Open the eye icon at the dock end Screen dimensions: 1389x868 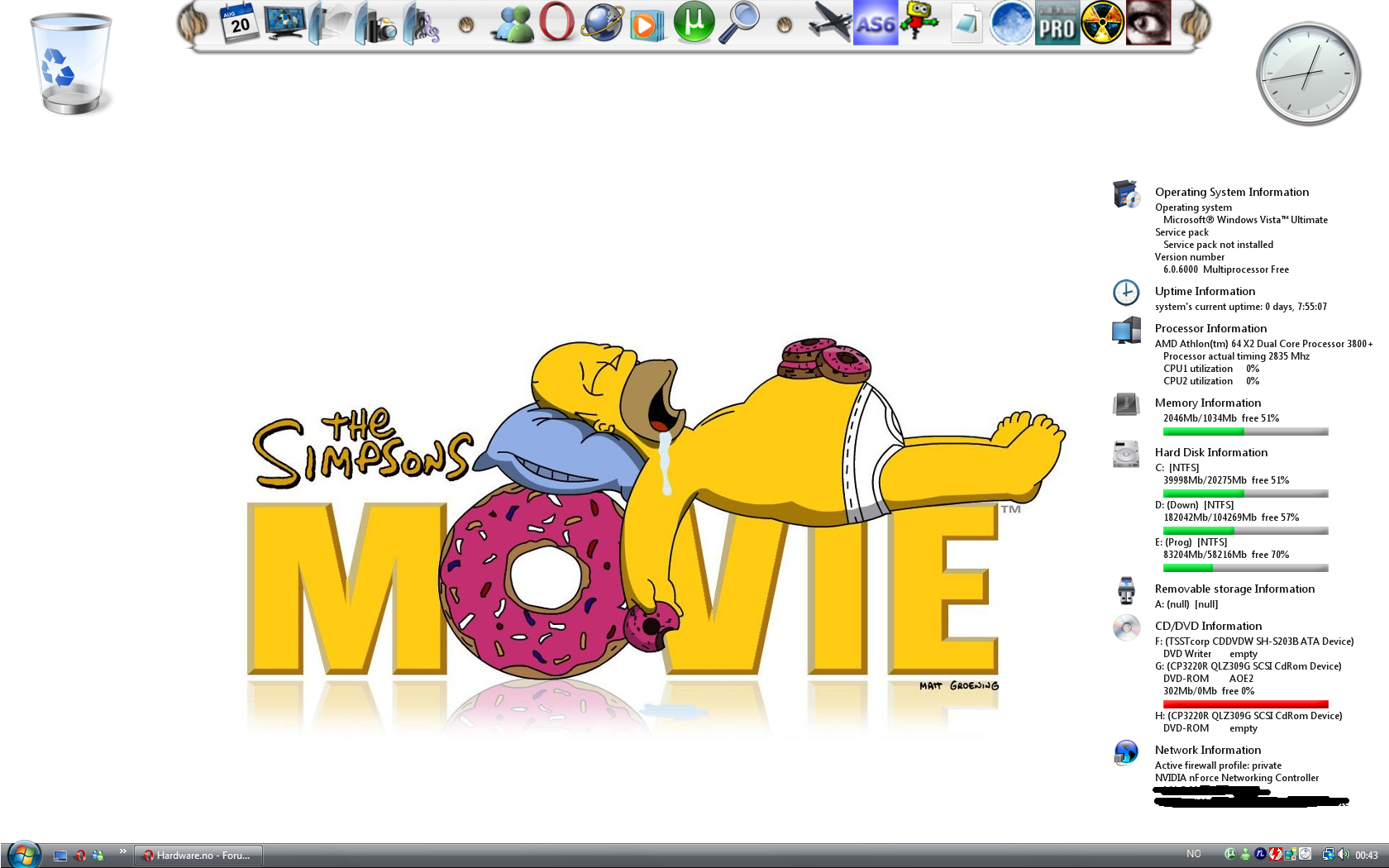click(x=1148, y=22)
